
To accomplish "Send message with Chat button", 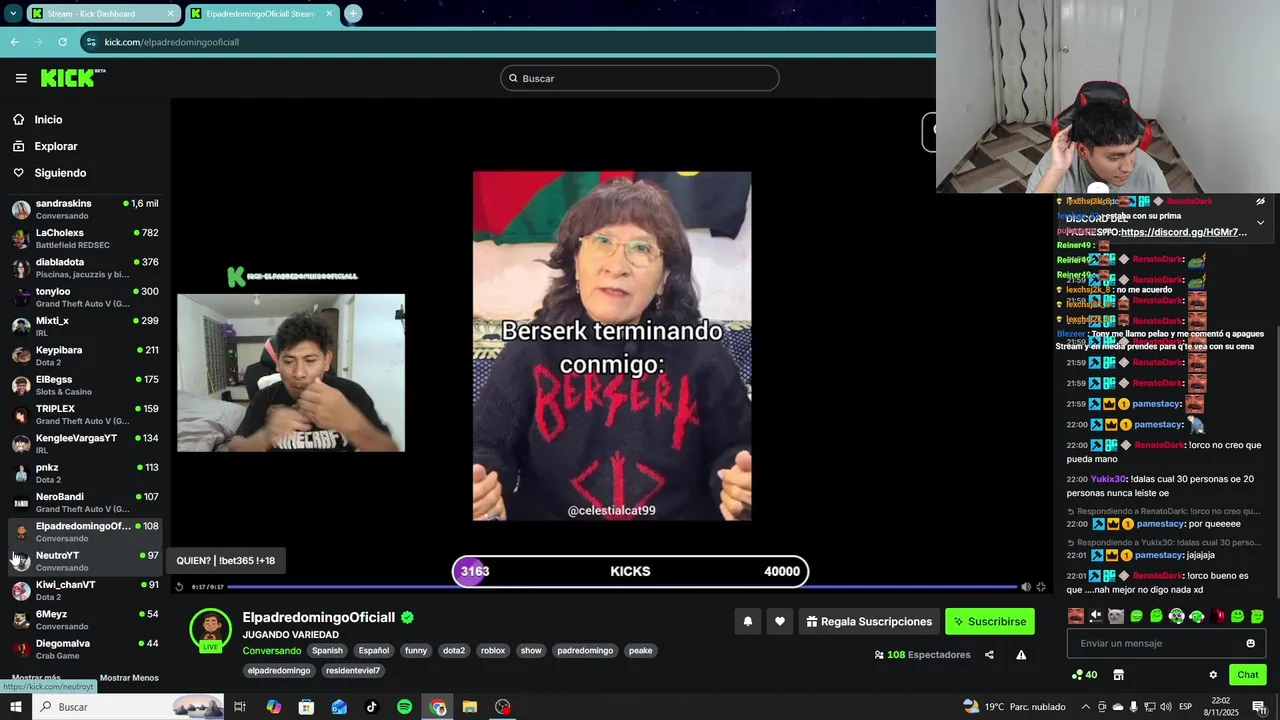I will 1247,675.
